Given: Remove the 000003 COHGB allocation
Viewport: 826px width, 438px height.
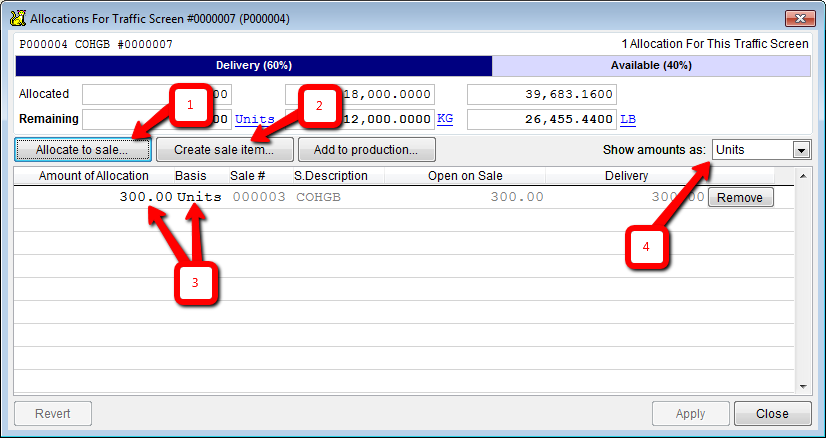Looking at the screenshot, I should [x=740, y=198].
